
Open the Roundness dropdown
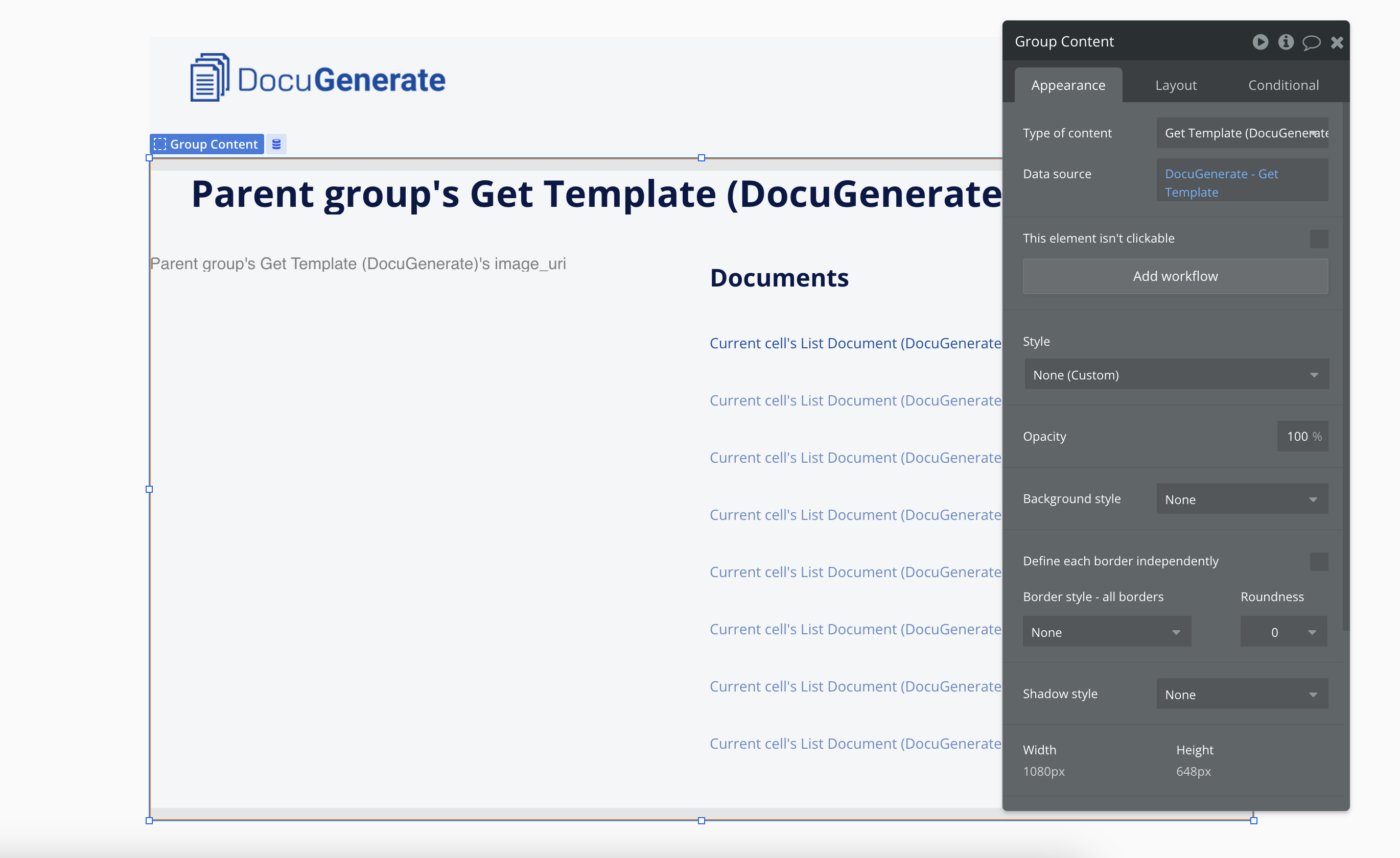point(1284,632)
